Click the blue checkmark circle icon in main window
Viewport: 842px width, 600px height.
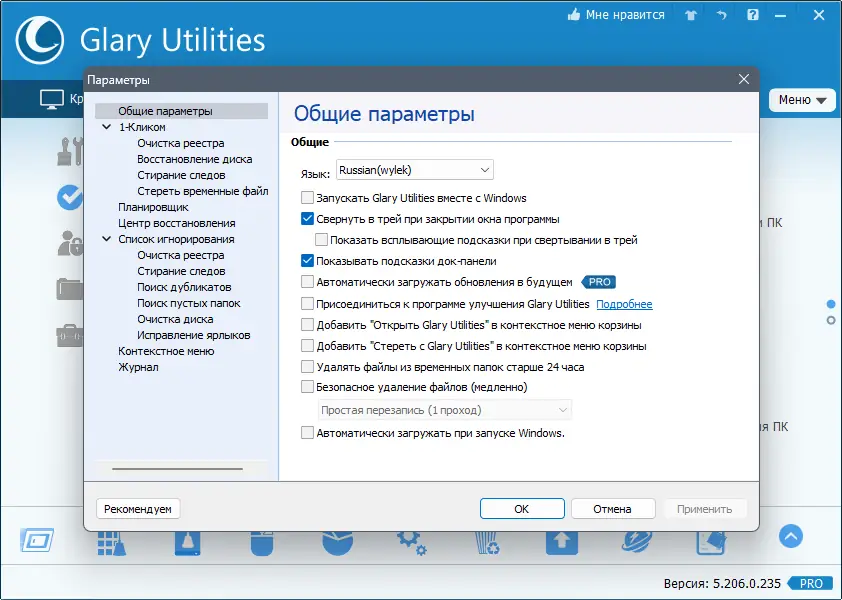coord(70,197)
